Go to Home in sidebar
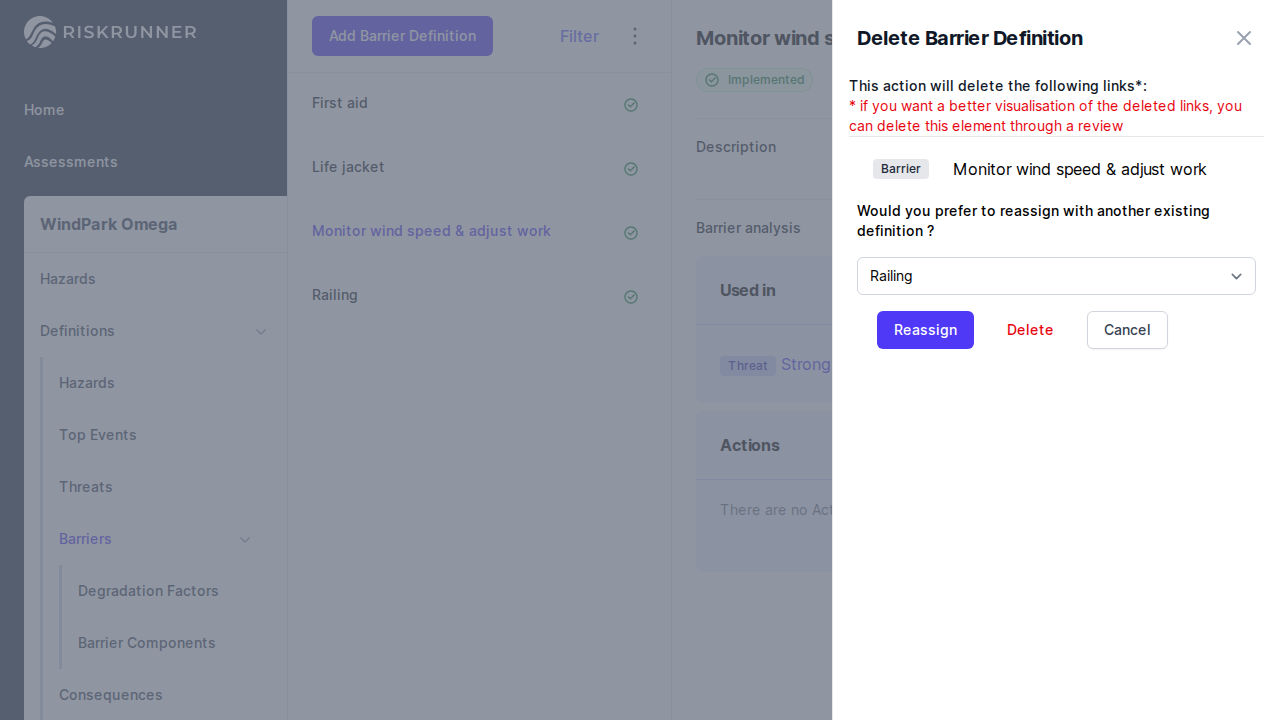The width and height of the screenshot is (1280, 720). point(44,110)
